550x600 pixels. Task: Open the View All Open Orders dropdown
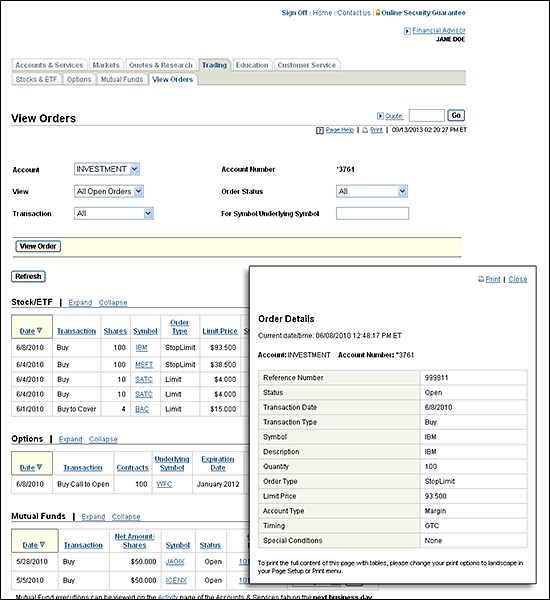[x=109, y=191]
